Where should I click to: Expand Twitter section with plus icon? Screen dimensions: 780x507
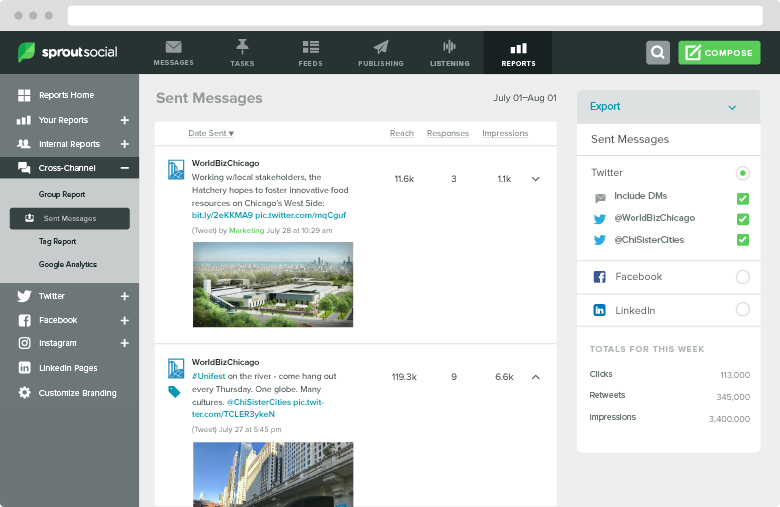(125, 296)
